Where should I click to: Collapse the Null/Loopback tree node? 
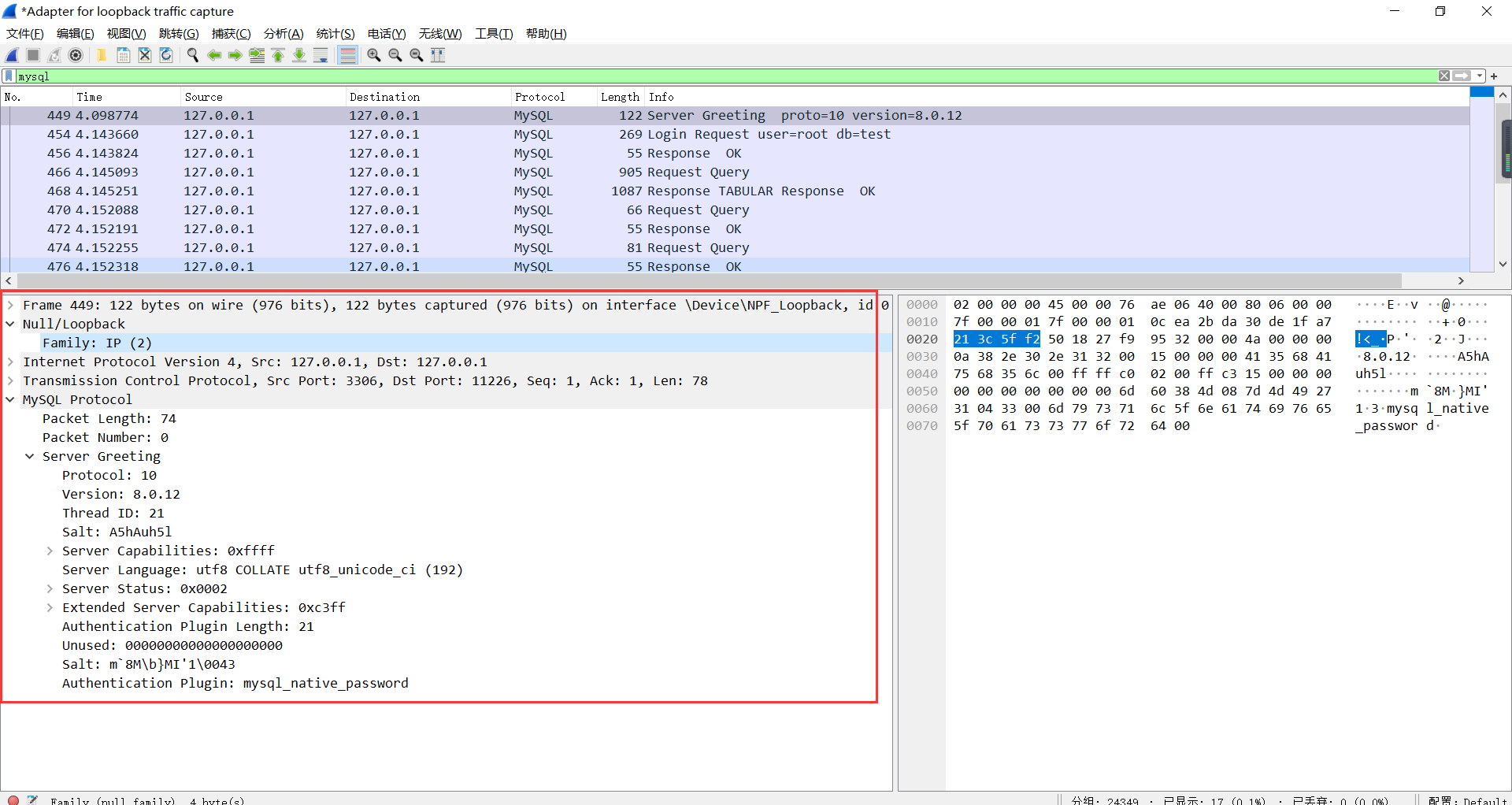pos(10,324)
